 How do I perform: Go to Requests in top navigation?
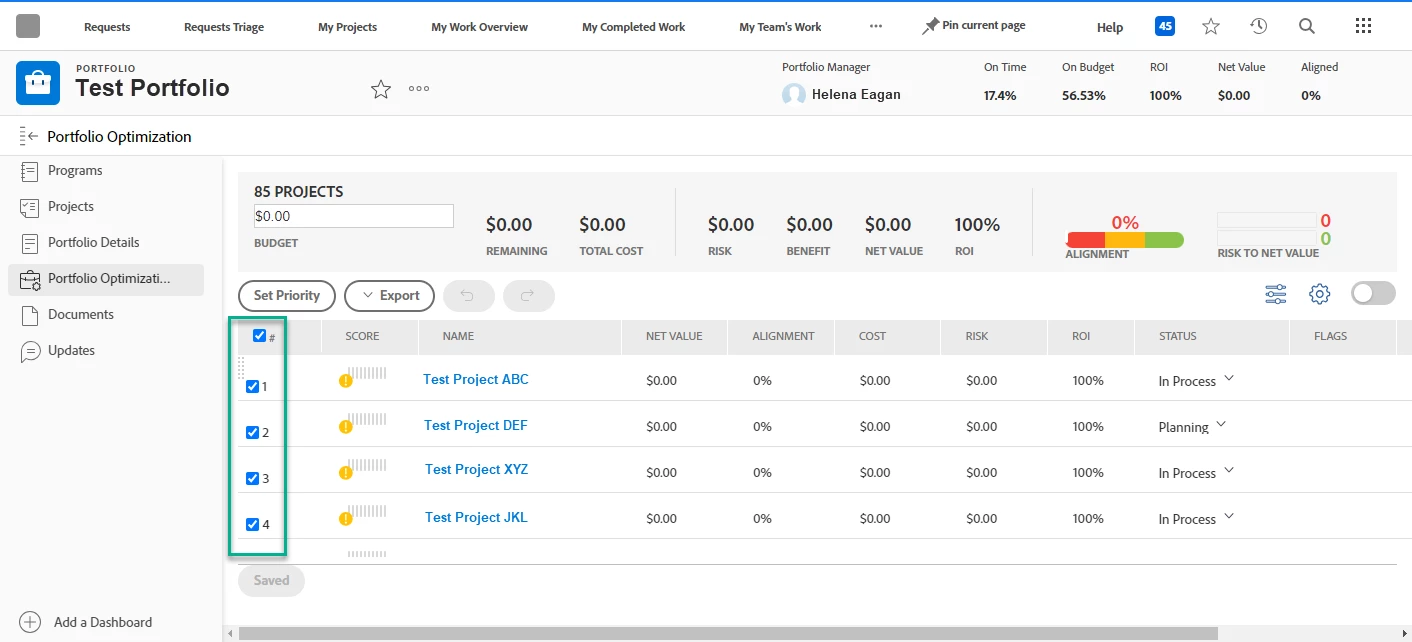(107, 27)
